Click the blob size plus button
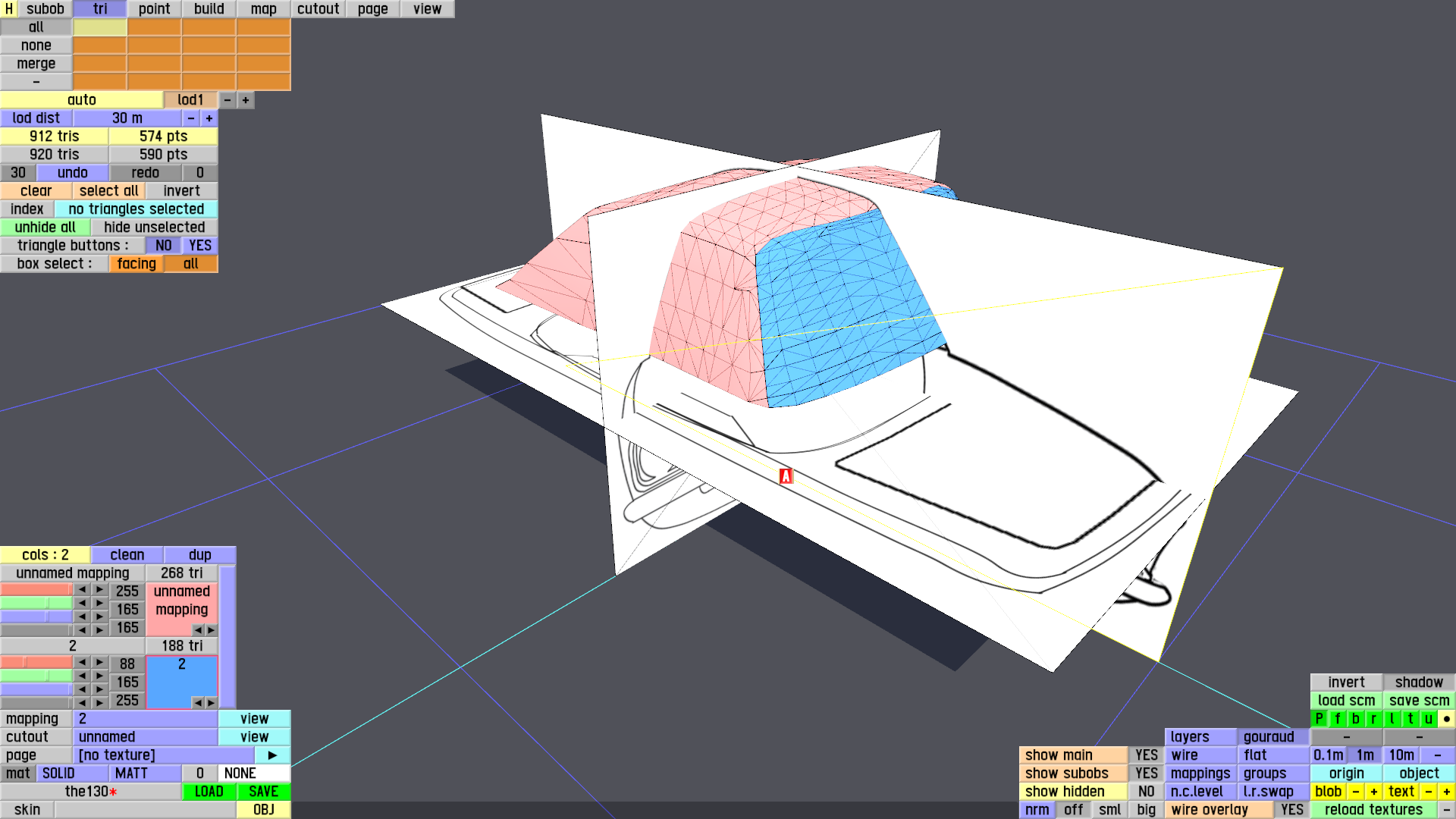1456x819 pixels. point(1373,792)
